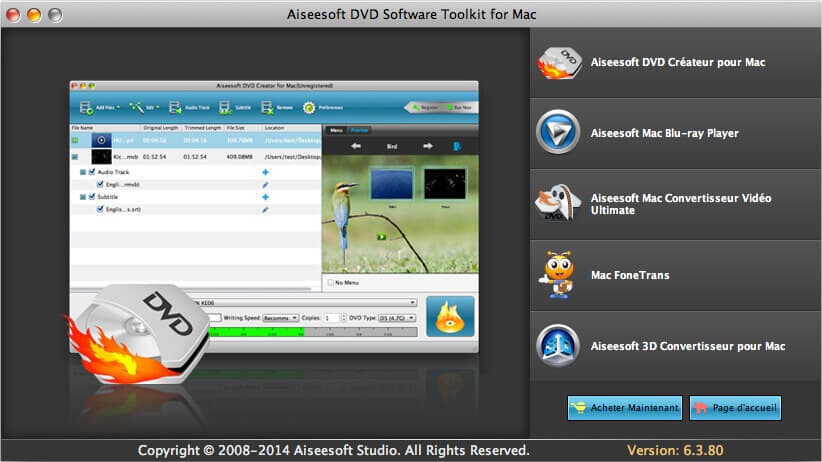The height and width of the screenshot is (462, 822).
Task: Click the flame Burn disc button
Action: 450,316
